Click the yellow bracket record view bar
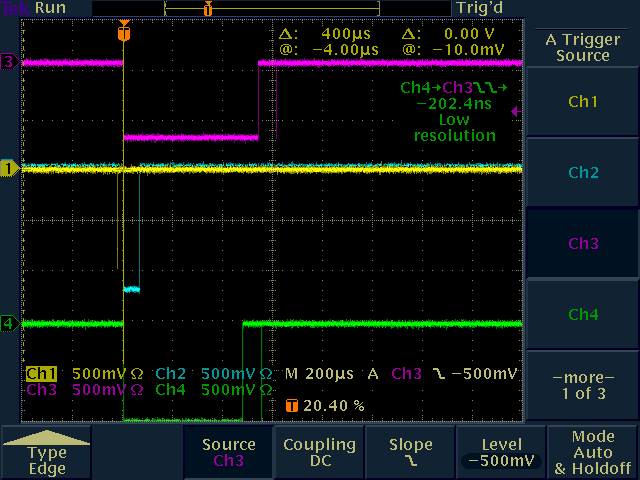The width and height of the screenshot is (640, 480). pyautogui.click(x=272, y=9)
